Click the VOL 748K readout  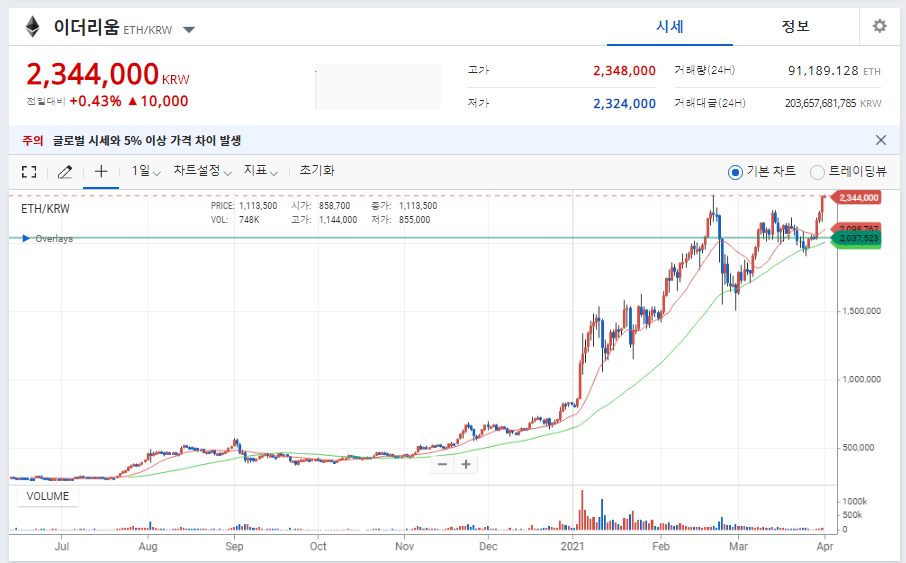(235, 220)
